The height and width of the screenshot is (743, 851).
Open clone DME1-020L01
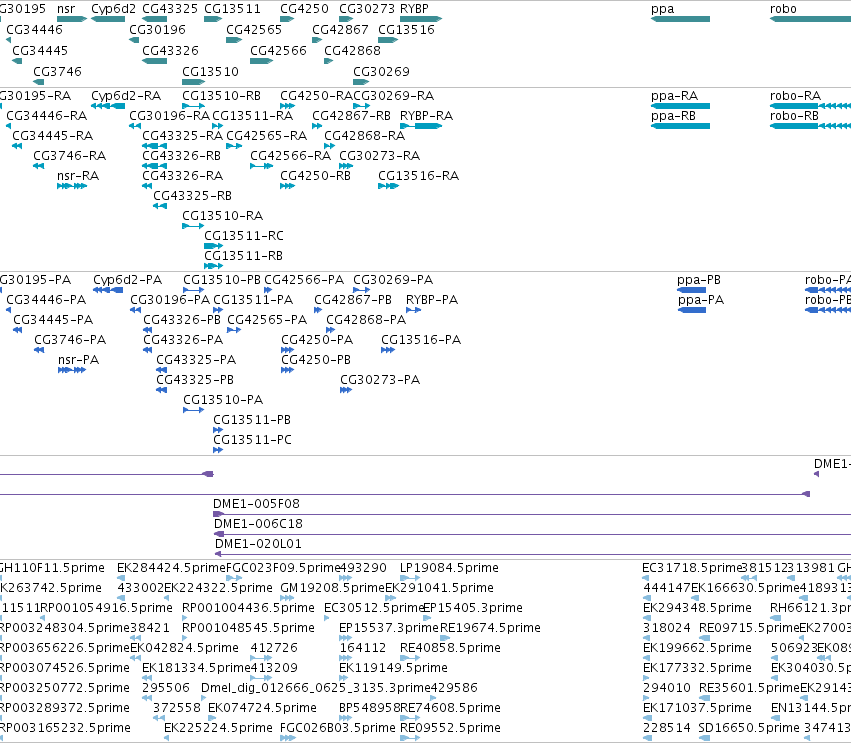click(258, 544)
